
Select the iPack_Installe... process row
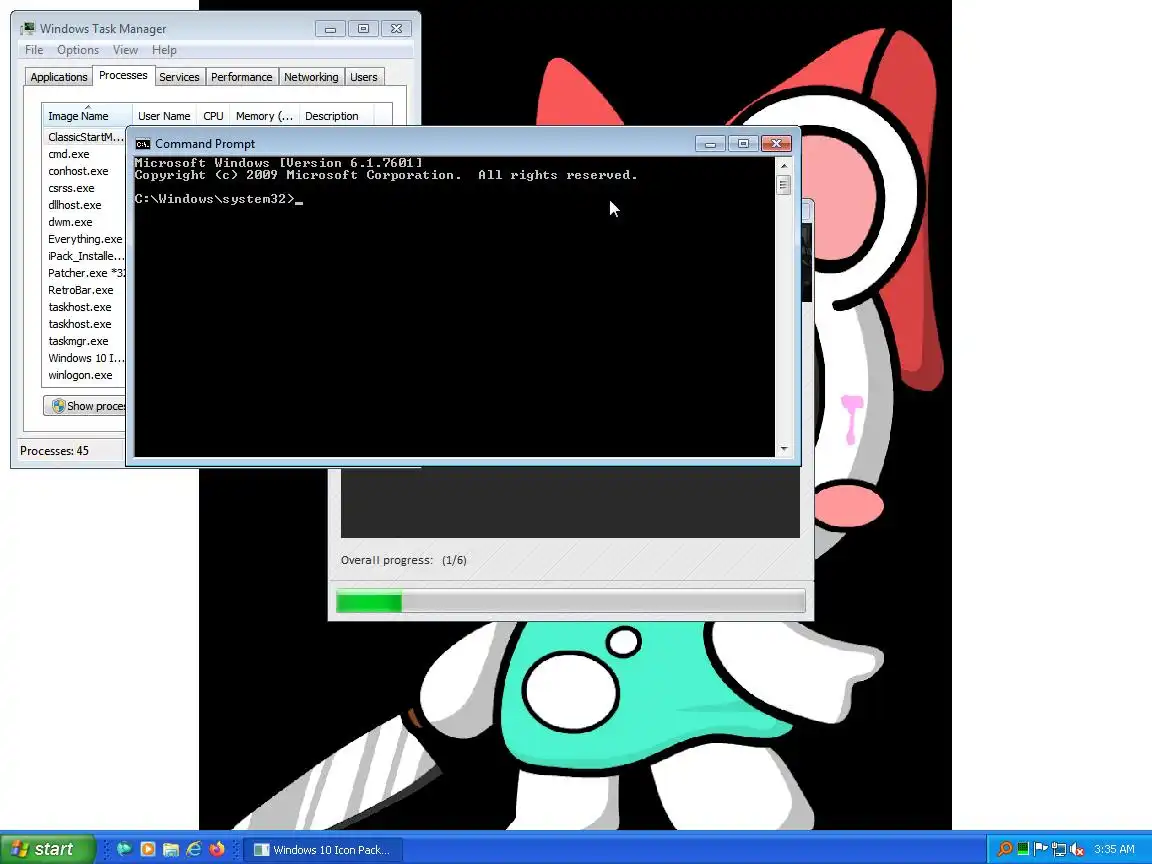point(84,256)
